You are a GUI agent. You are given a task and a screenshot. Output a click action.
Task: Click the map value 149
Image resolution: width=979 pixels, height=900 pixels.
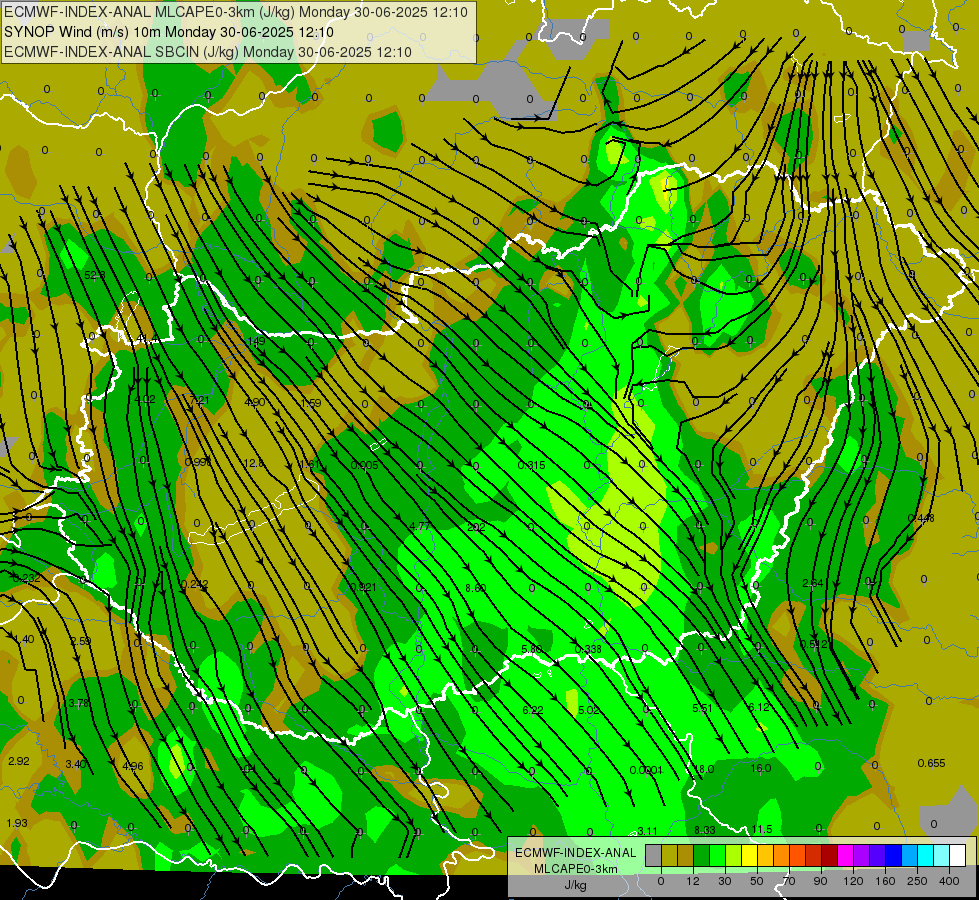point(256,340)
